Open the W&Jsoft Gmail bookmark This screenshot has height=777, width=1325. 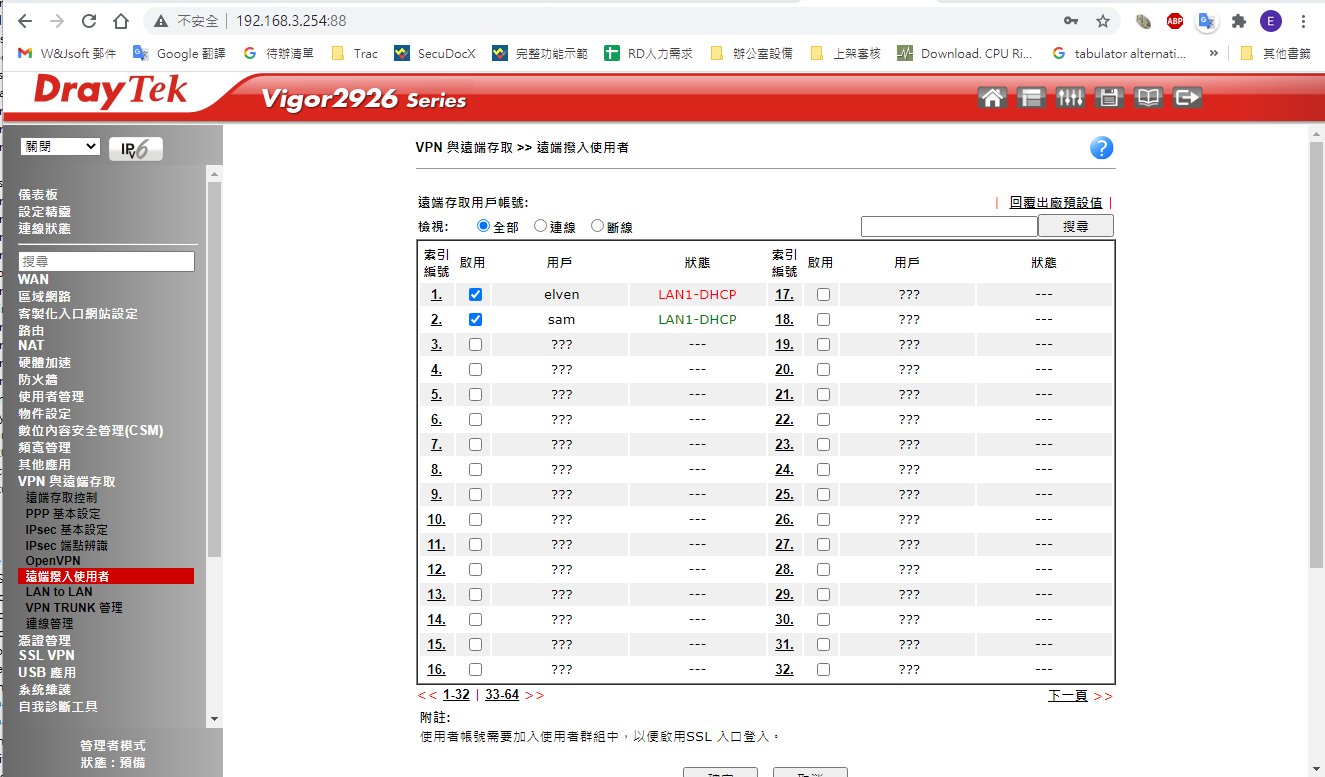click(x=67, y=53)
